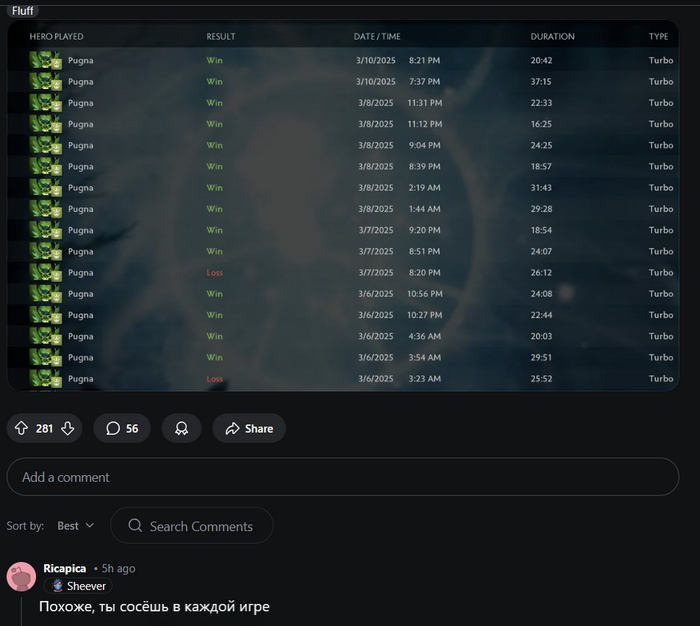Upvote the post with 281 points
The width and height of the screenshot is (700, 626).
click(21, 429)
